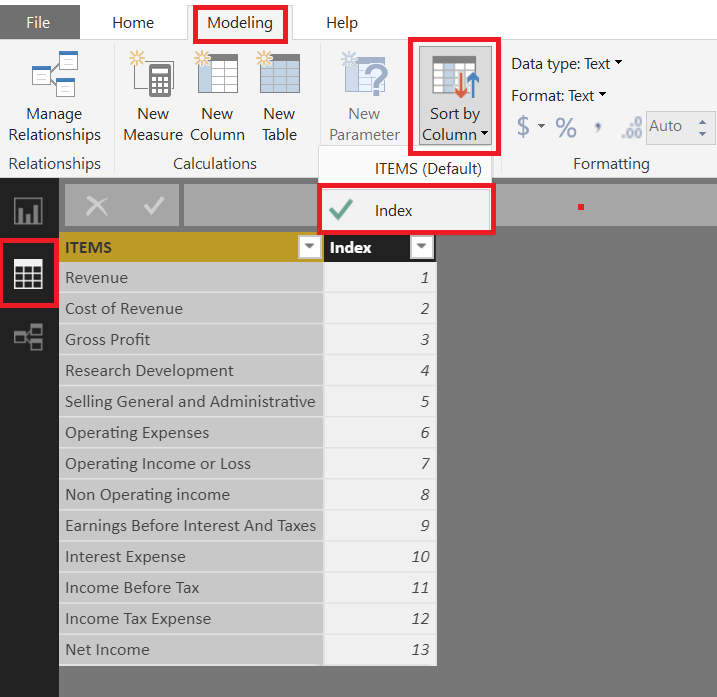Open Data type: Text dropdown
Screen dimensions: 717x697
point(567,64)
